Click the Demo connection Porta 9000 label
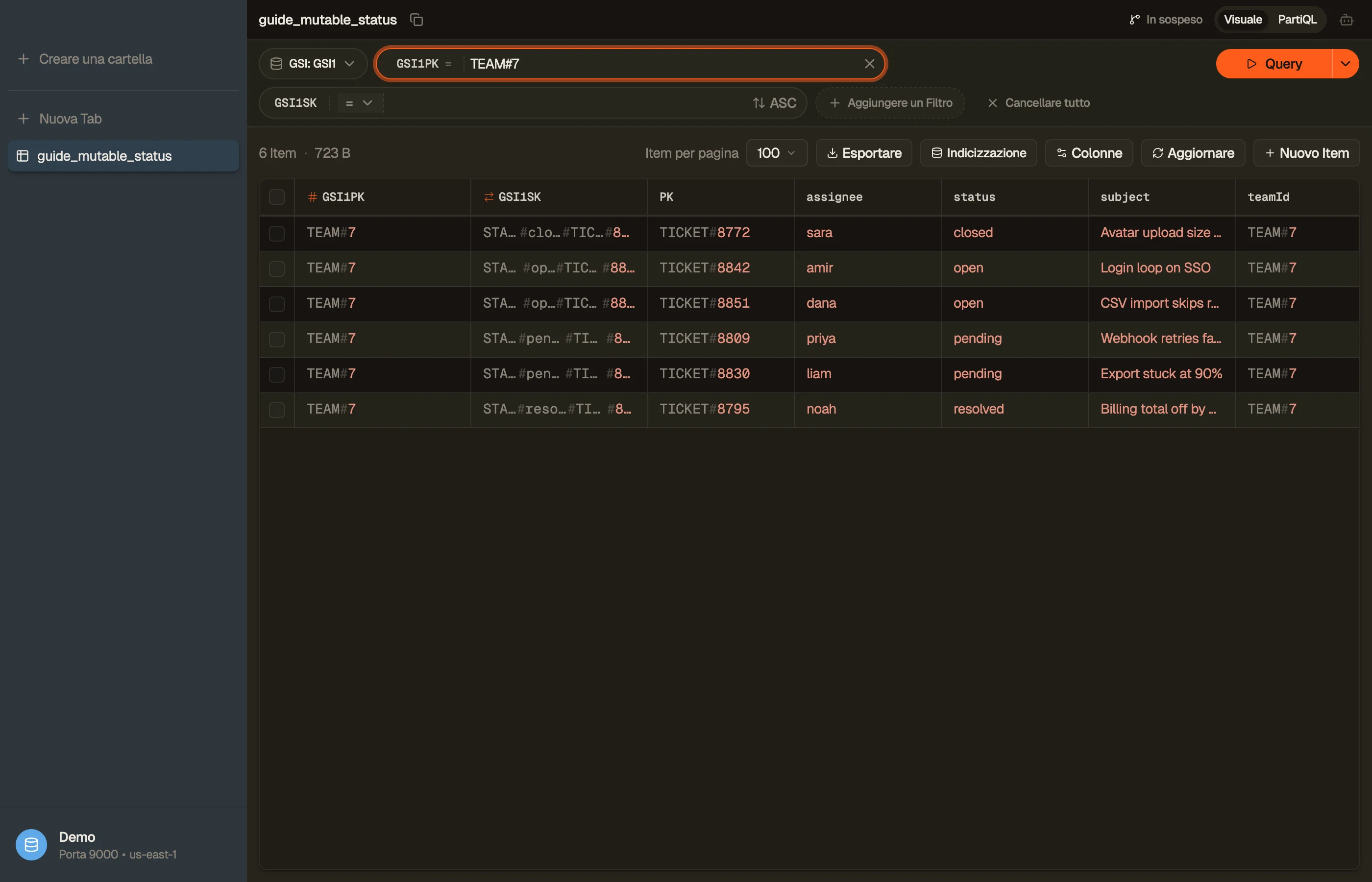Image resolution: width=1372 pixels, height=882 pixels. (118, 854)
